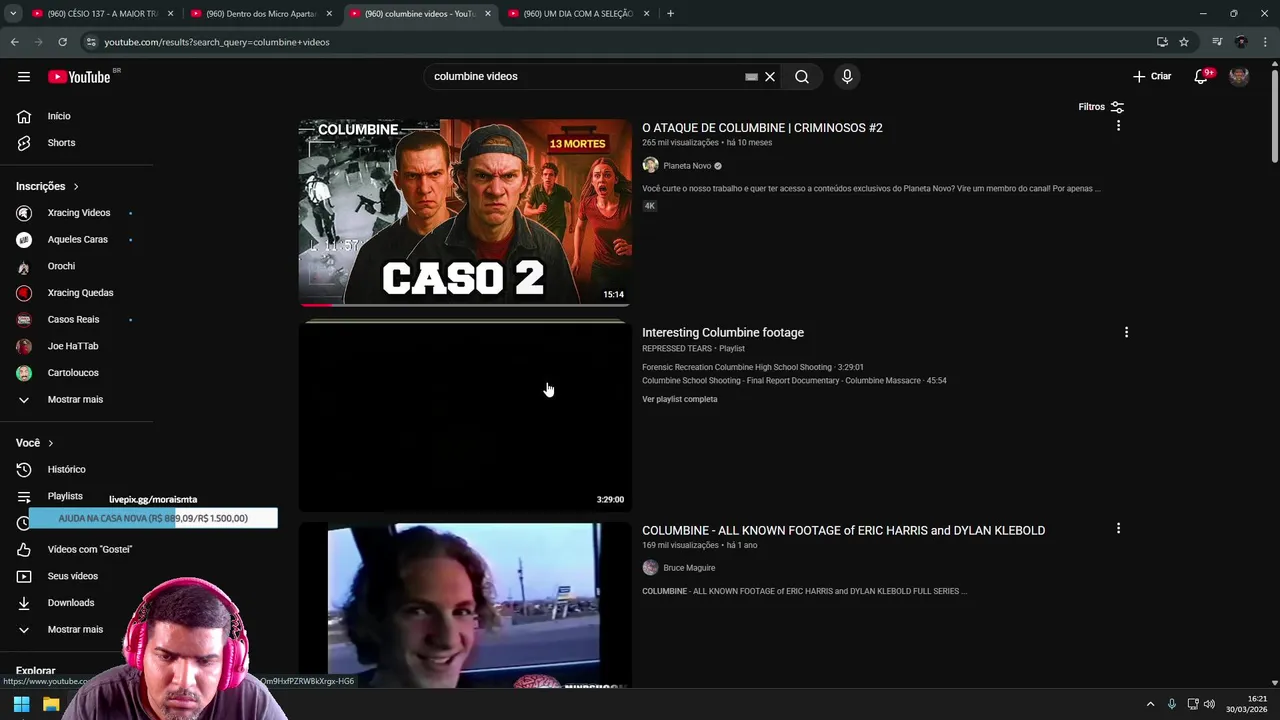Open the COLUMBINE - ALL KNOWN FOOTAGE title

pos(843,531)
